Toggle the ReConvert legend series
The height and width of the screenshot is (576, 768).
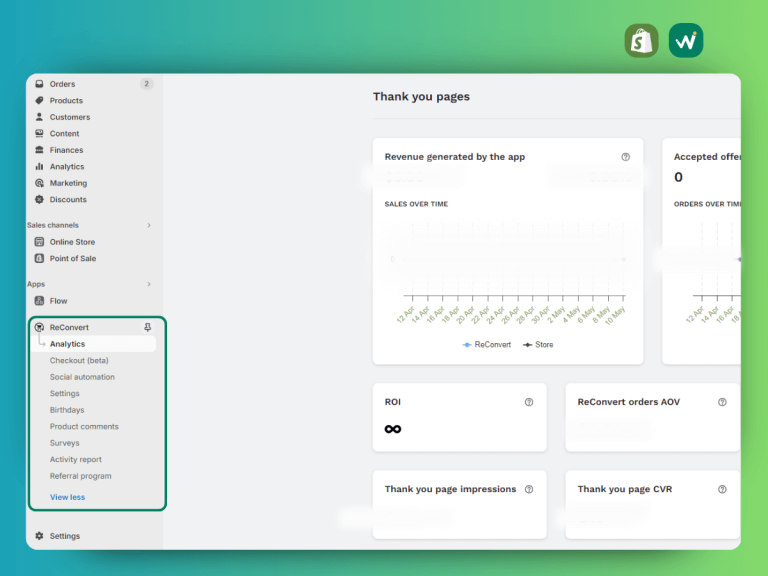(486, 345)
